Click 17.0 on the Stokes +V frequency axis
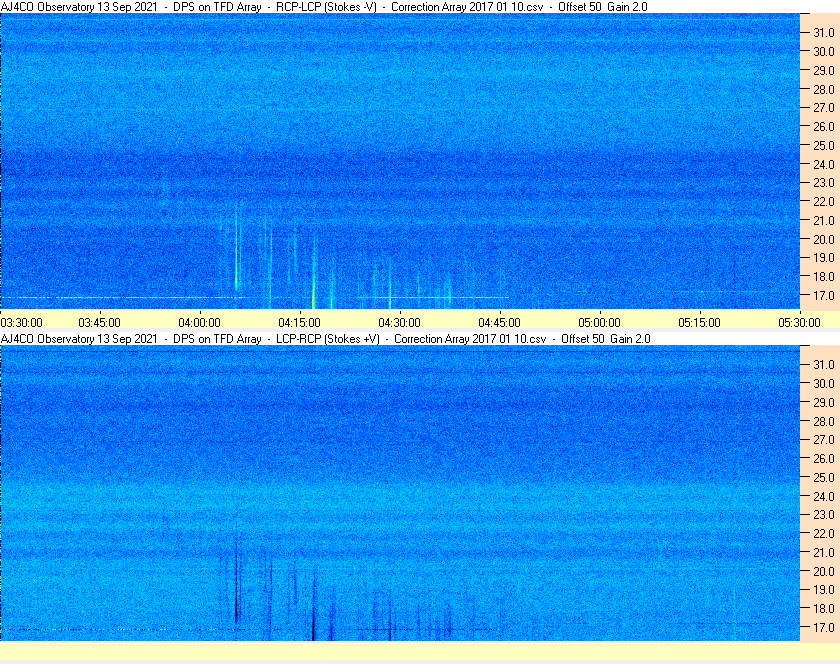 (824, 628)
